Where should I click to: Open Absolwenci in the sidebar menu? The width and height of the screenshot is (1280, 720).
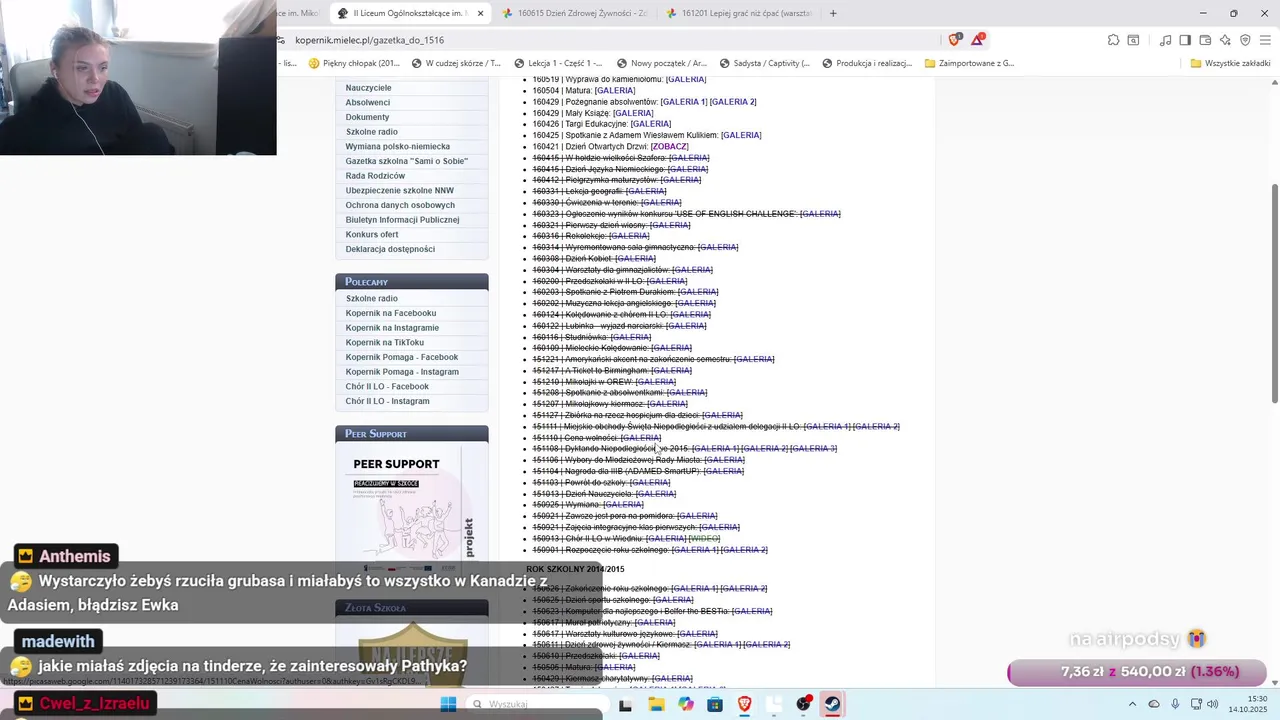[x=368, y=102]
